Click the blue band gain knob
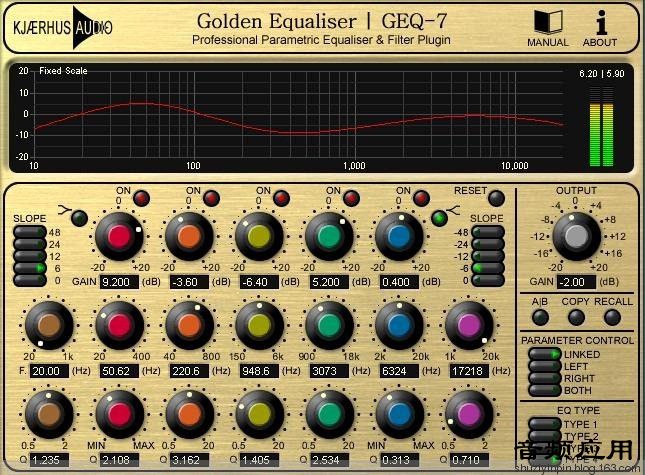The height and width of the screenshot is (475, 645). [399, 236]
